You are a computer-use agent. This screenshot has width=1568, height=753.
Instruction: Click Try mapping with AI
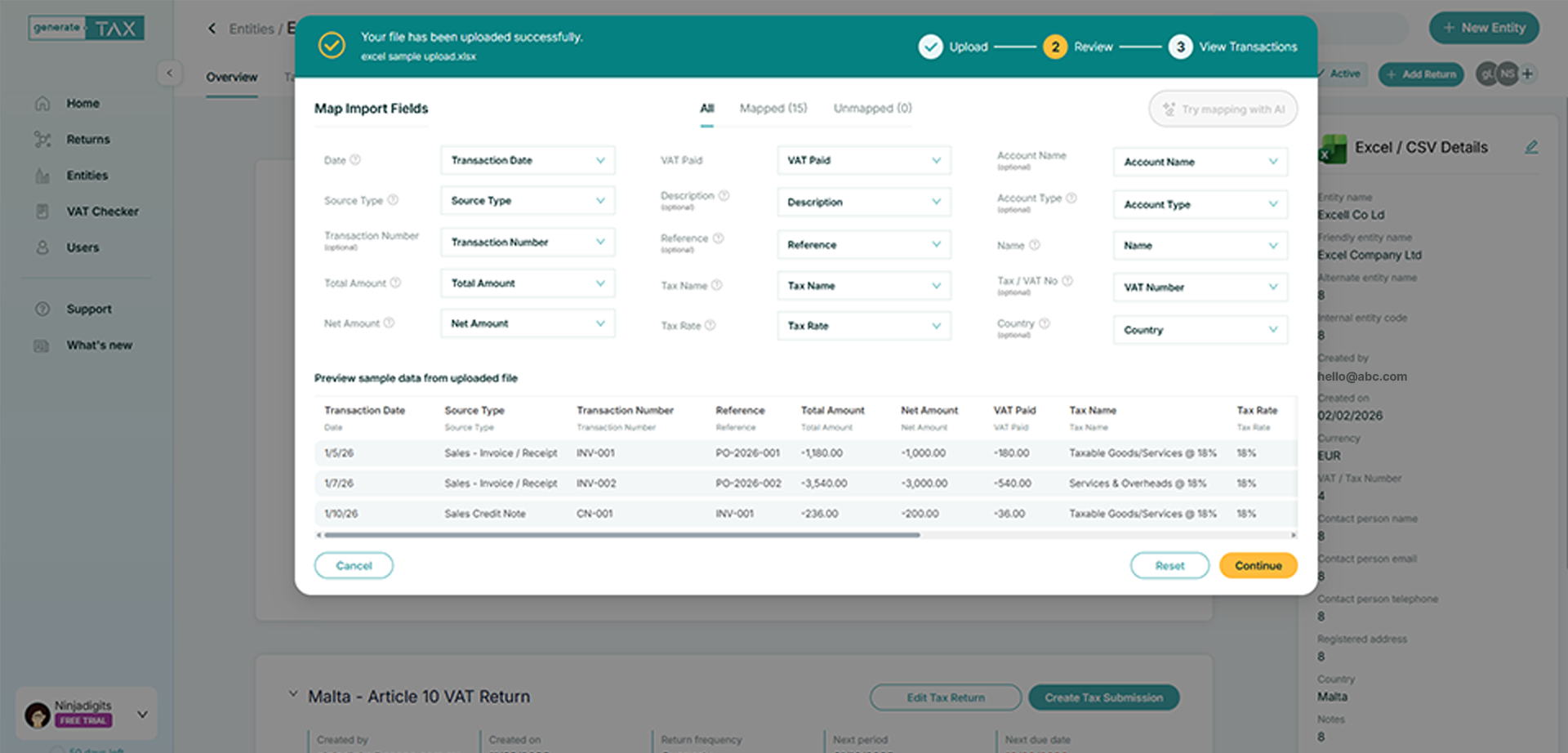tap(1223, 109)
